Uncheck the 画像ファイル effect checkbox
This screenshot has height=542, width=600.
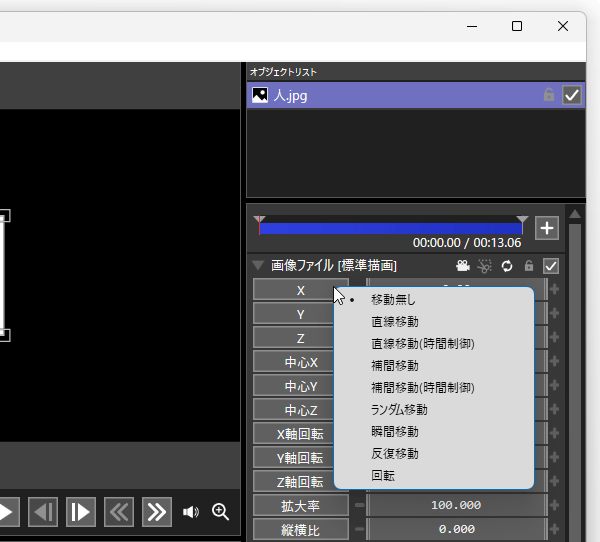tap(551, 266)
